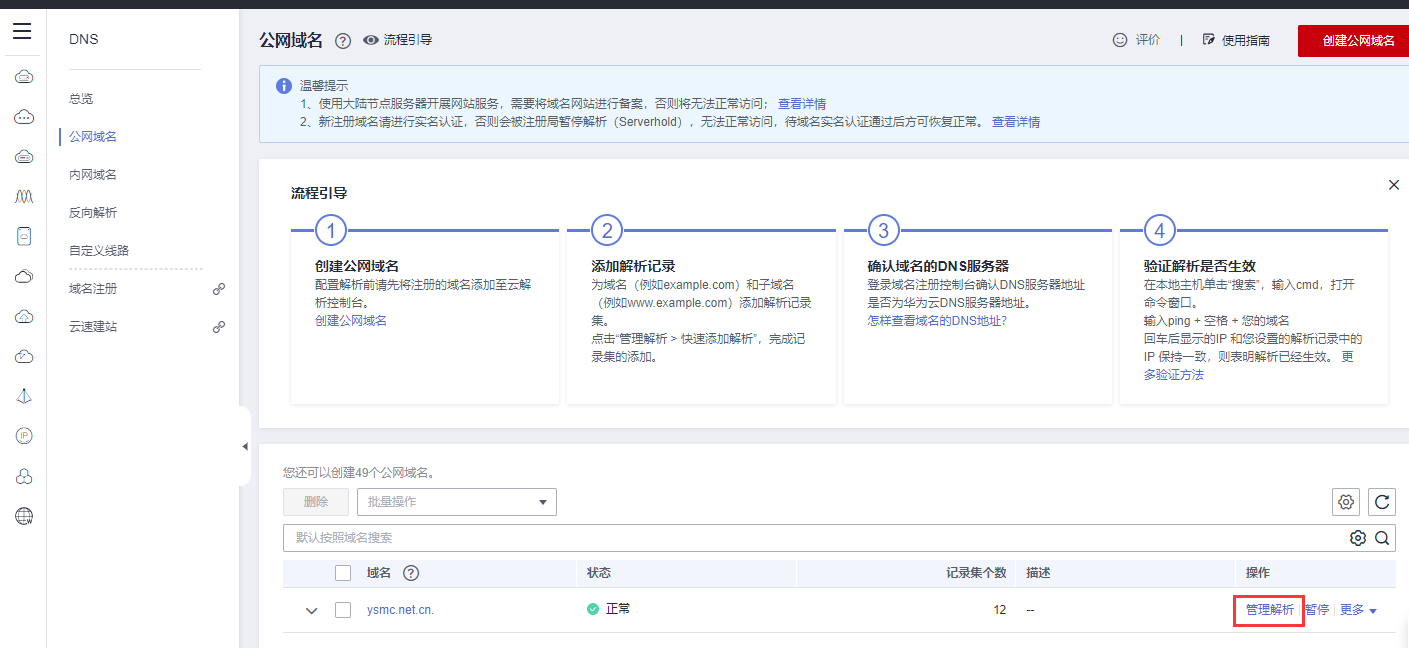This screenshot has width=1409, height=648.
Task: Click the domain search input field
Action: 810,538
